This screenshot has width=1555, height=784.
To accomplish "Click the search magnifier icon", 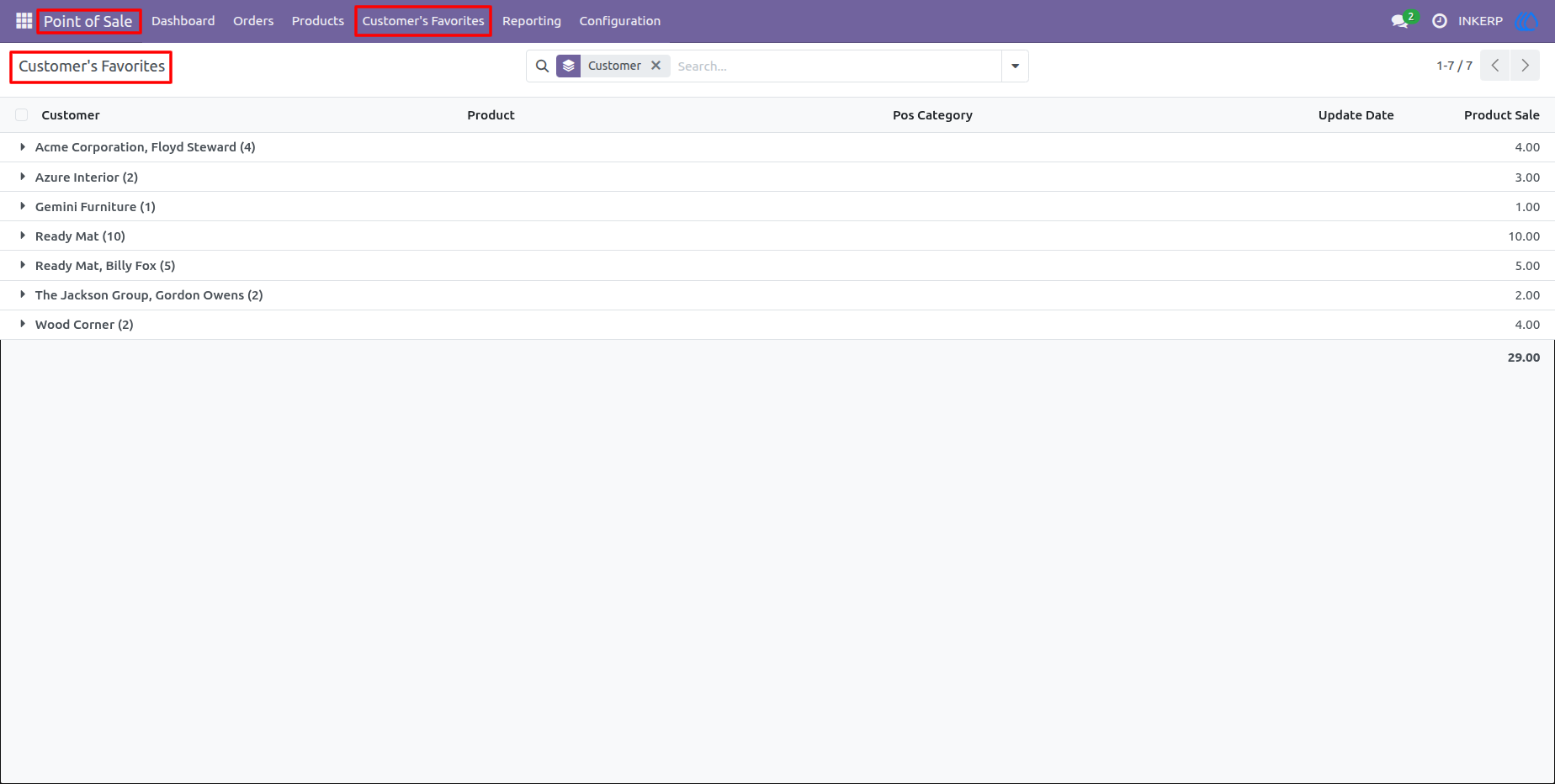I will pyautogui.click(x=543, y=66).
